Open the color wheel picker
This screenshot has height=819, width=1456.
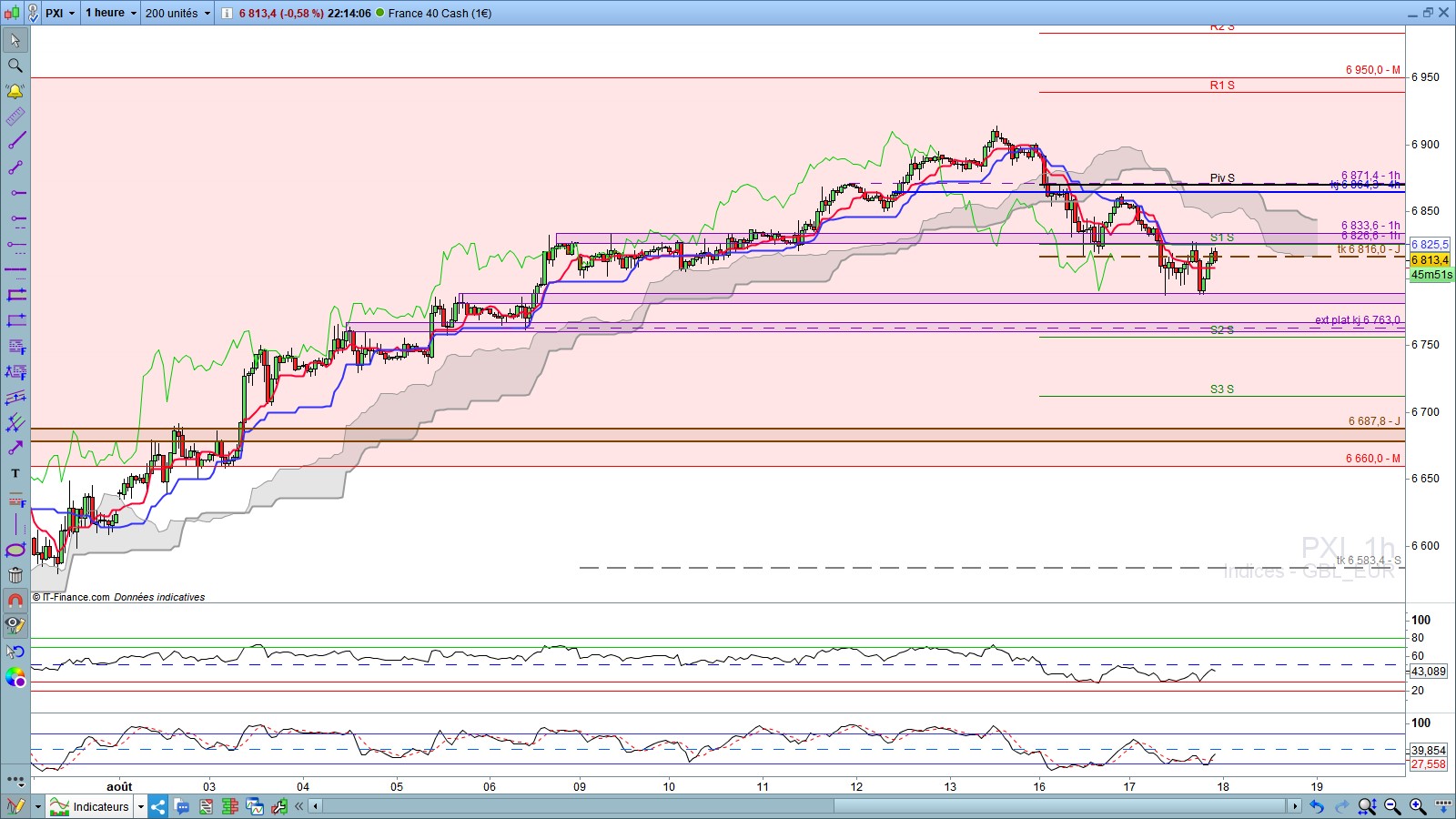pyautogui.click(x=15, y=677)
